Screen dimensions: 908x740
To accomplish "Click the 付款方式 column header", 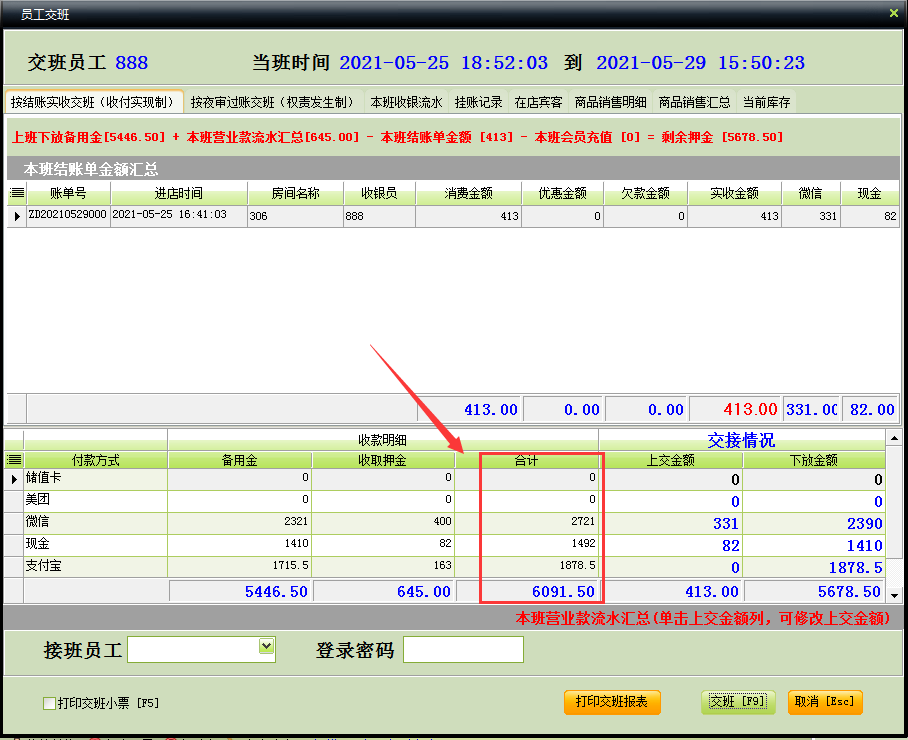I will coord(96,460).
